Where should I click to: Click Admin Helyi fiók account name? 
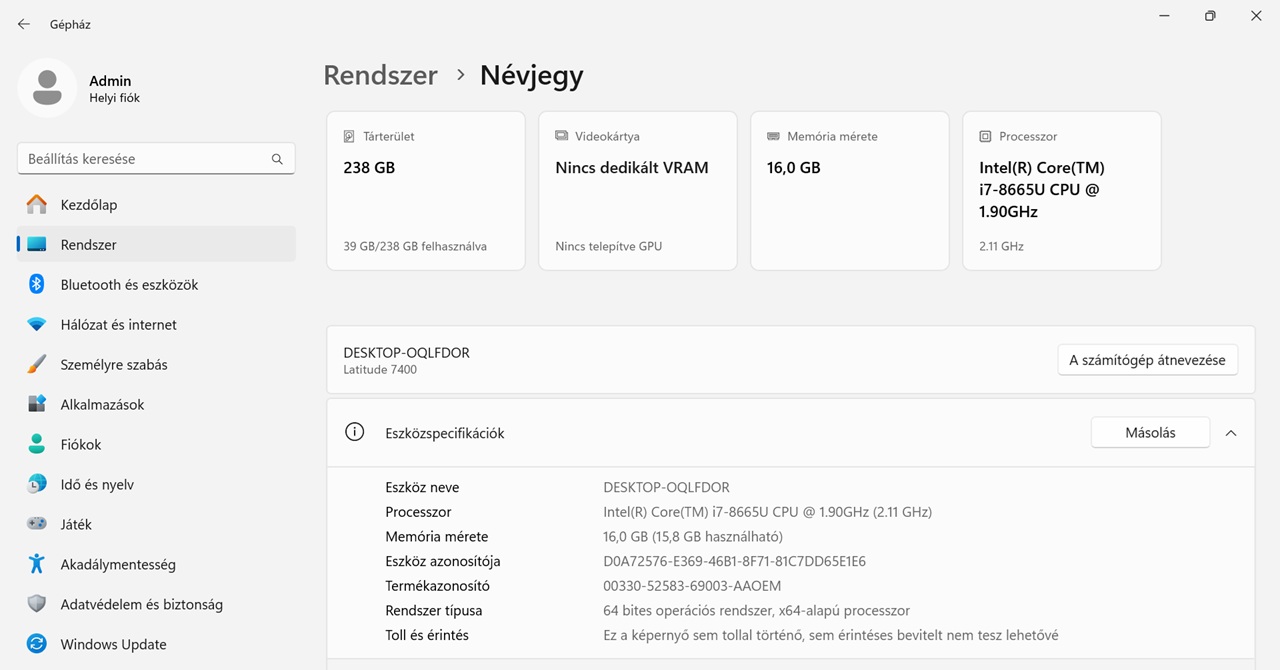(x=114, y=89)
